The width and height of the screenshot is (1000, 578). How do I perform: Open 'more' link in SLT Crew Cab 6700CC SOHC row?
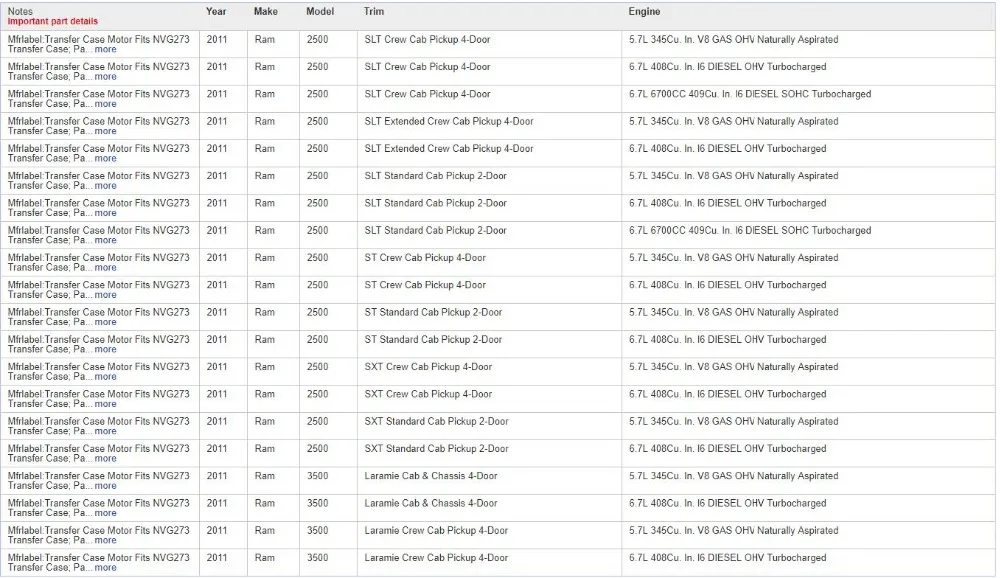click(x=105, y=104)
